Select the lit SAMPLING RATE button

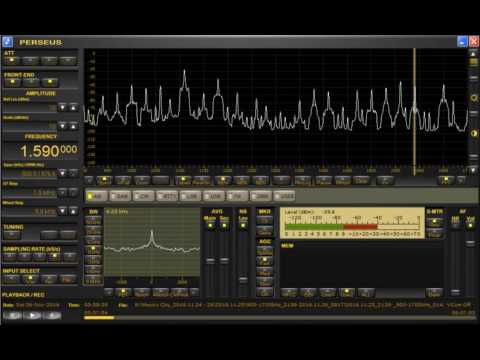click(54, 257)
